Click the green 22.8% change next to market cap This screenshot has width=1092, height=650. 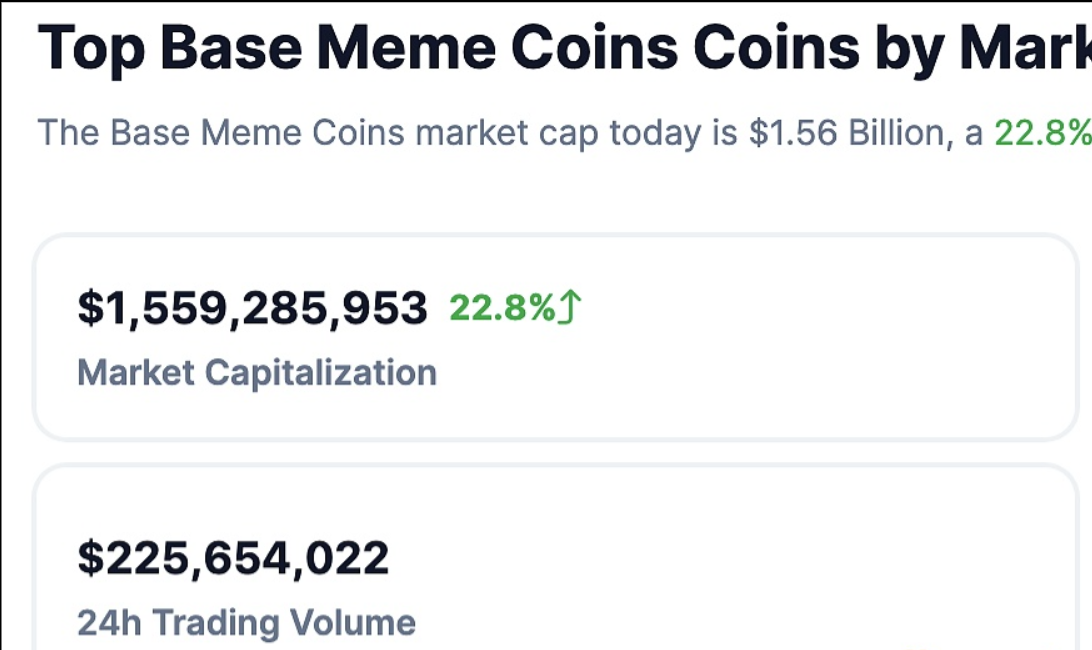click(502, 308)
